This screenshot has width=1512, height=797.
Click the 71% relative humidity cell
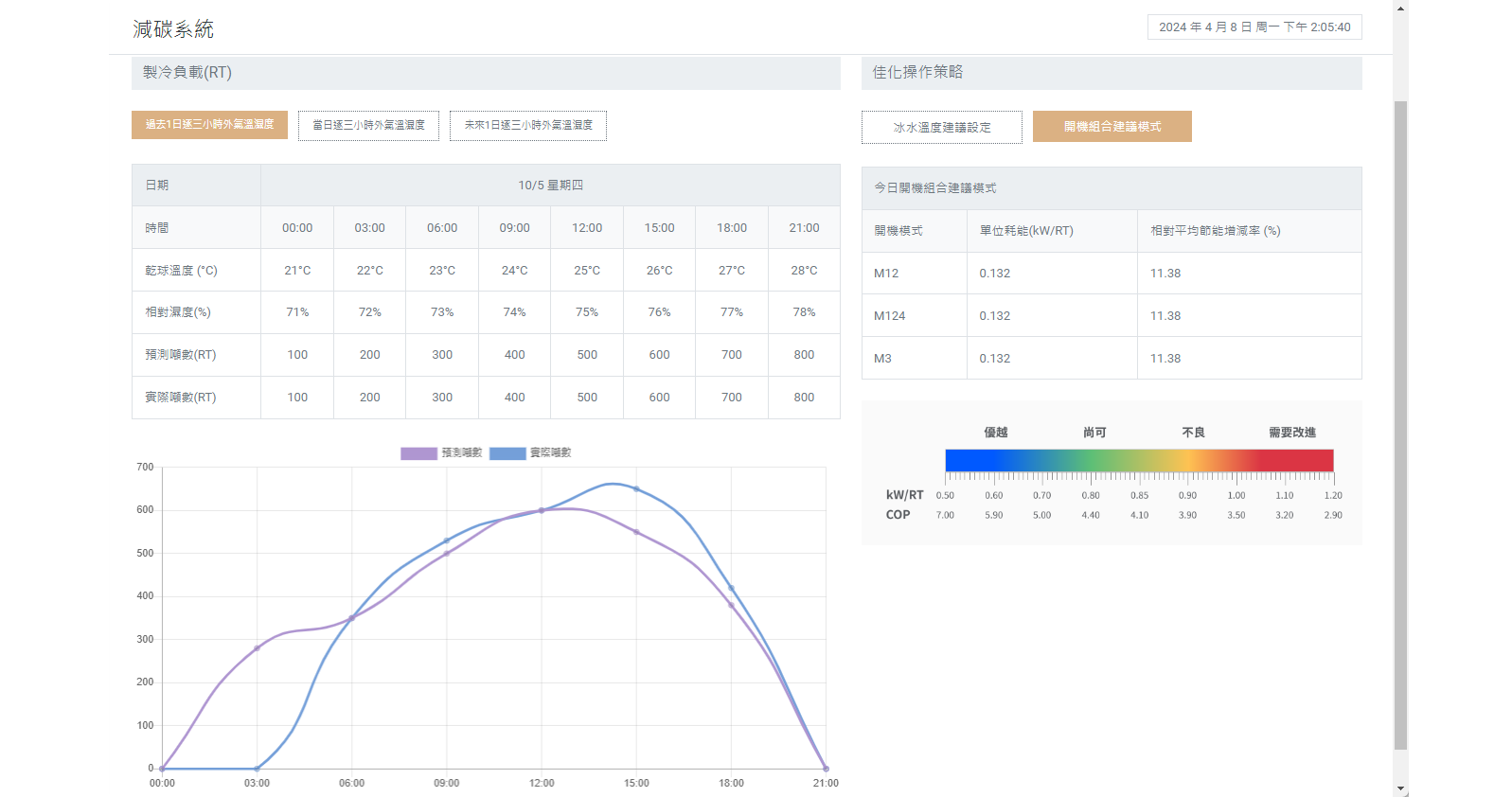297,312
